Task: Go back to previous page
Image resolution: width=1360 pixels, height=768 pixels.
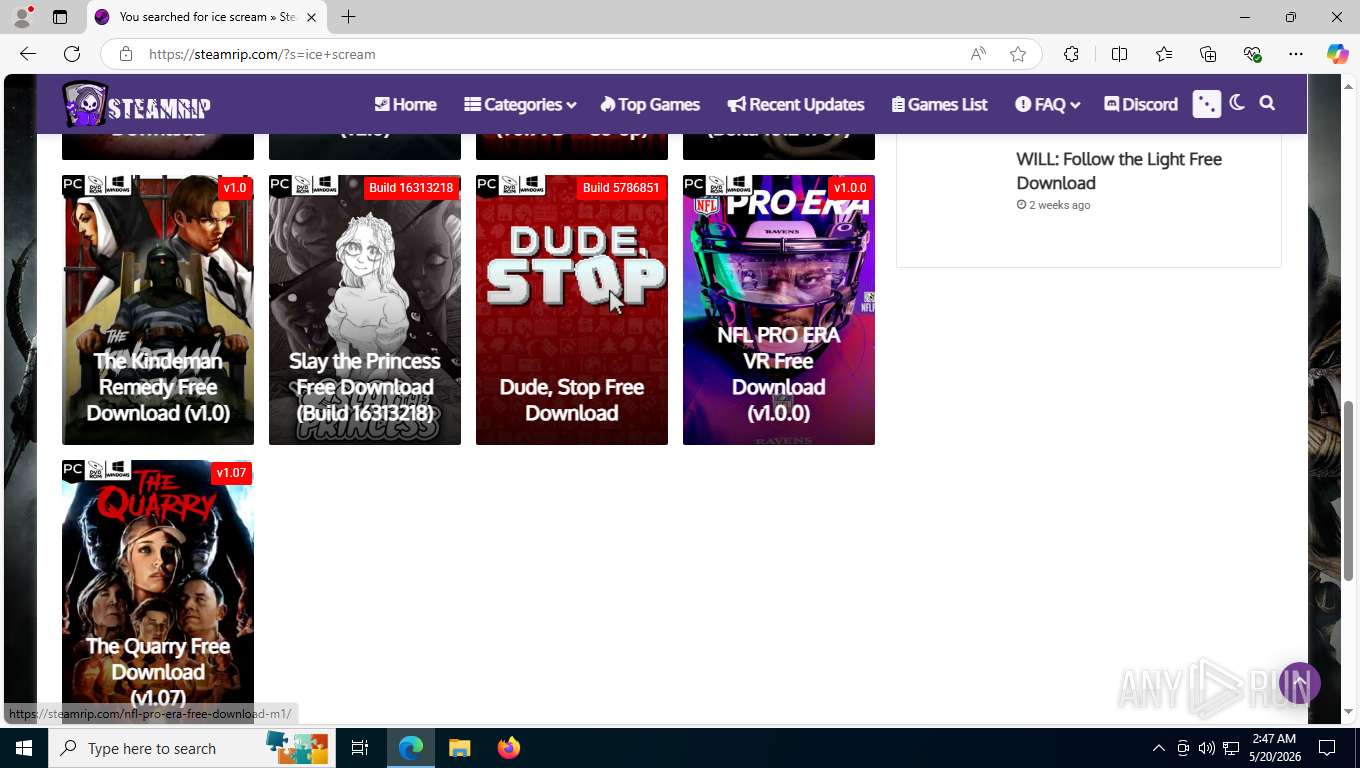Action: point(28,54)
